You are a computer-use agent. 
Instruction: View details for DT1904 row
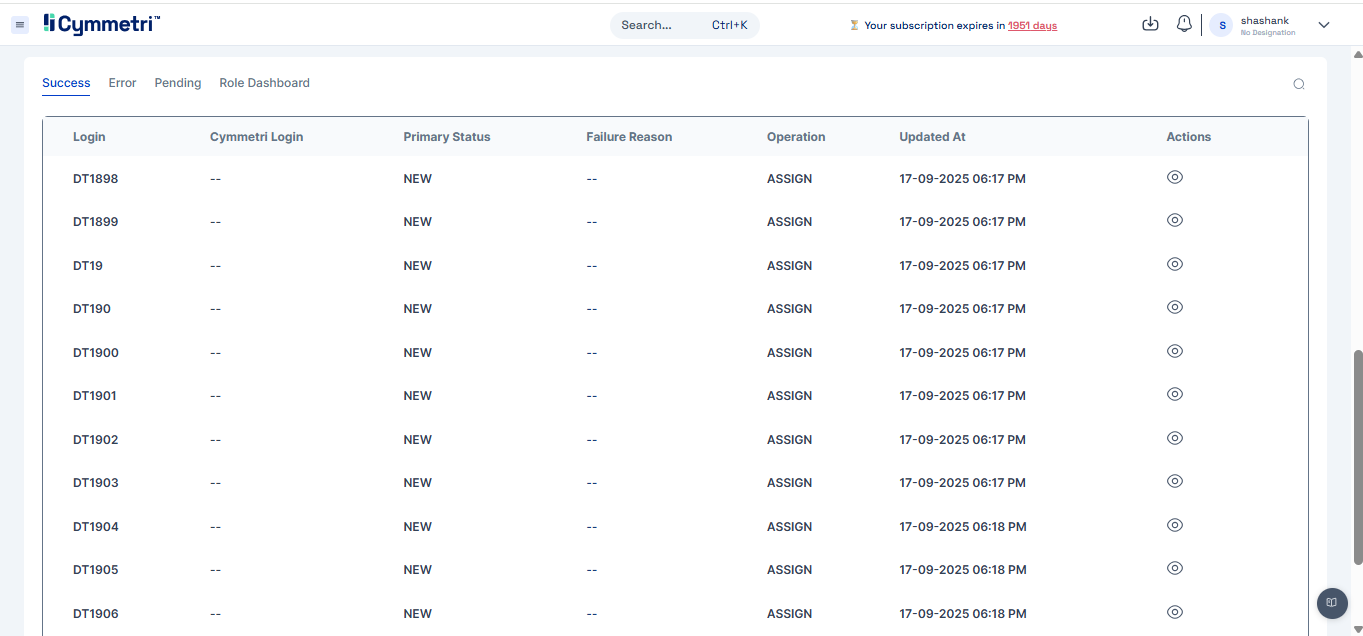pos(1175,525)
